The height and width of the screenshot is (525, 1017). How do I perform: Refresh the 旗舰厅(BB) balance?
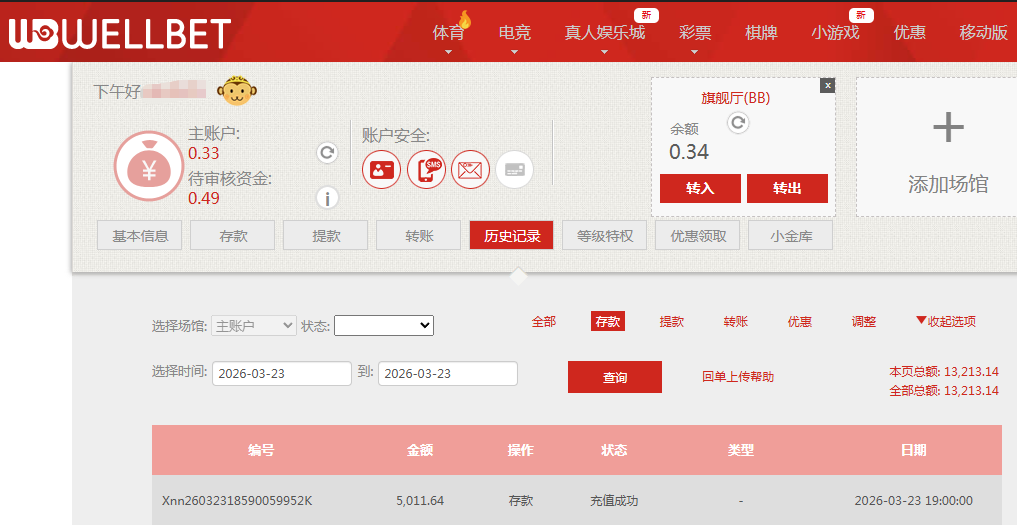(x=738, y=123)
